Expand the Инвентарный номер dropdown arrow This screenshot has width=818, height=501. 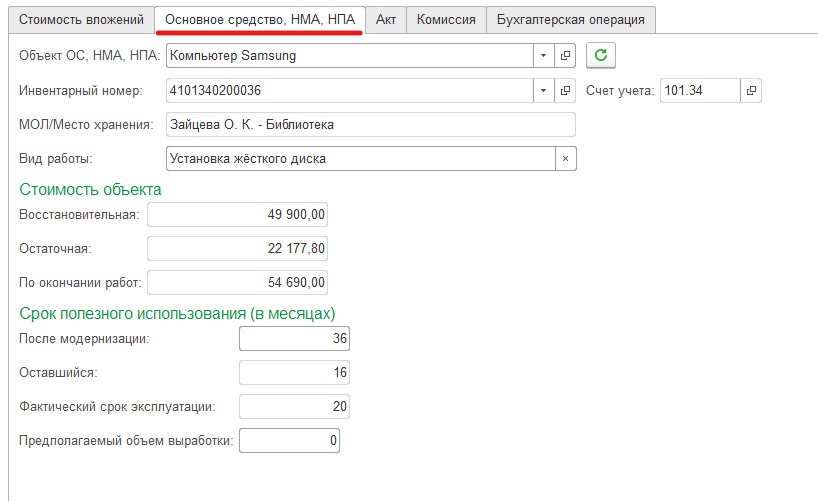click(544, 91)
